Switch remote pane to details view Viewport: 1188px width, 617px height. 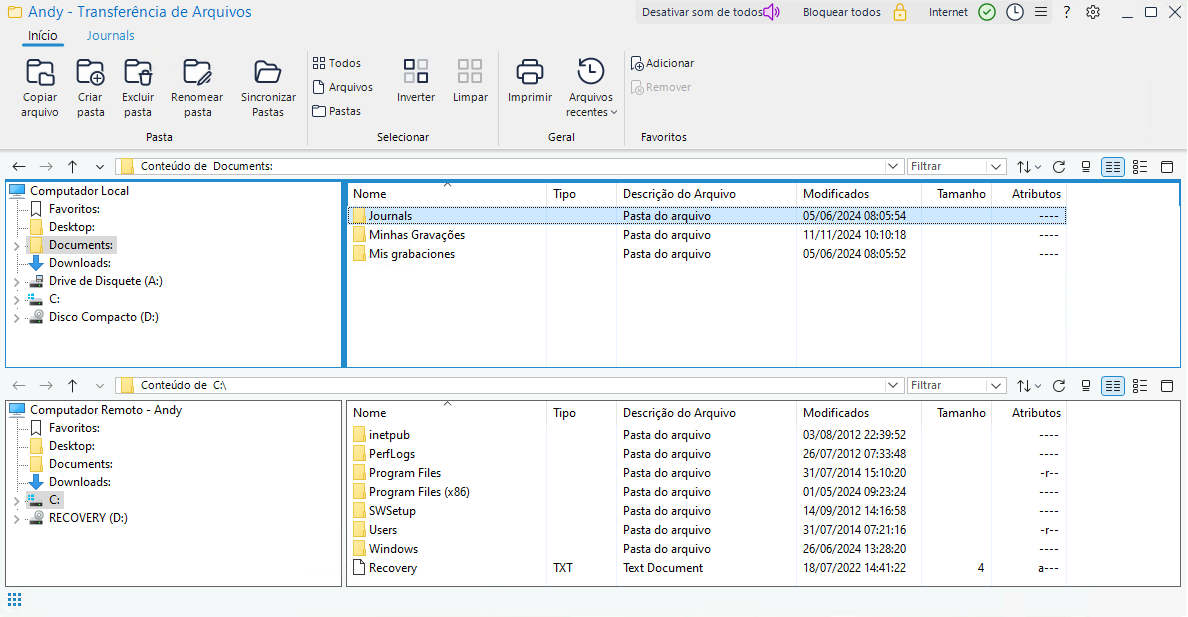tap(1113, 386)
